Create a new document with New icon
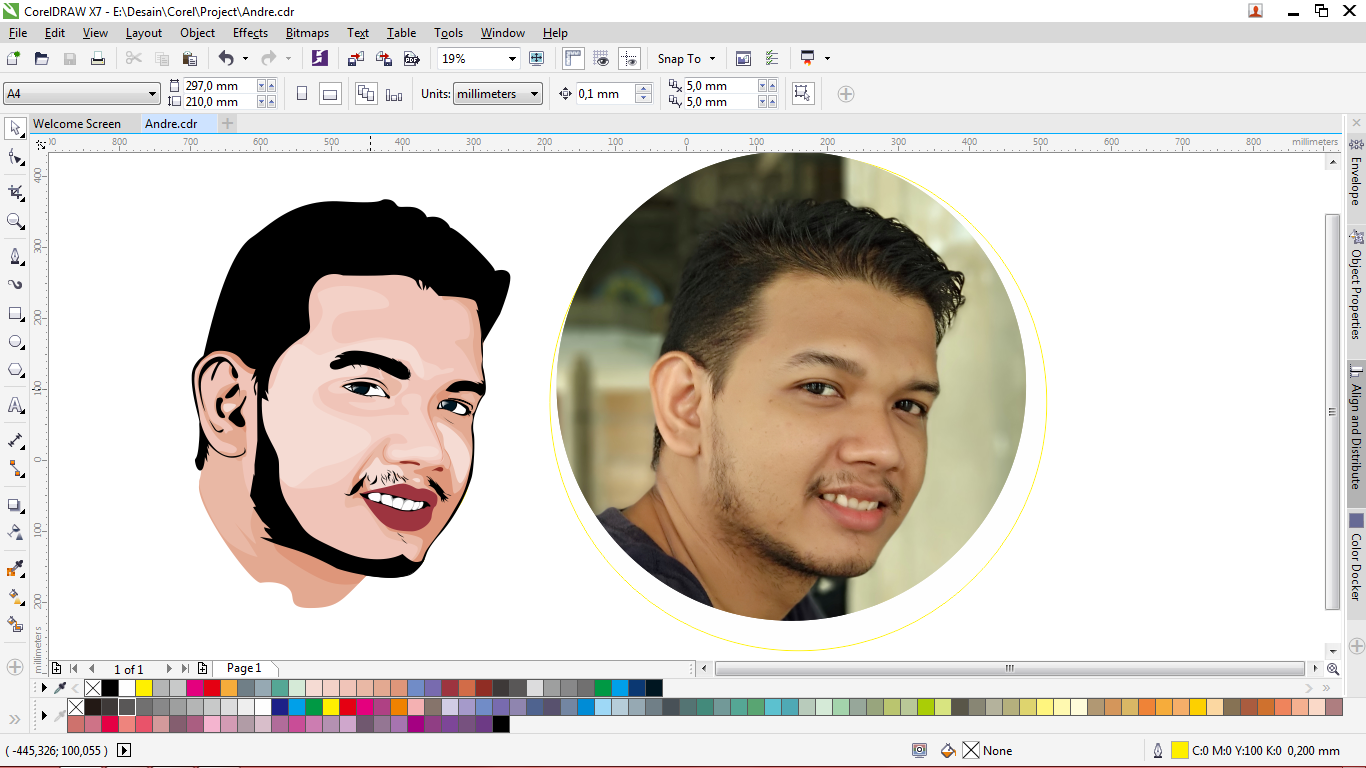This screenshot has height=768, width=1366. coord(14,59)
